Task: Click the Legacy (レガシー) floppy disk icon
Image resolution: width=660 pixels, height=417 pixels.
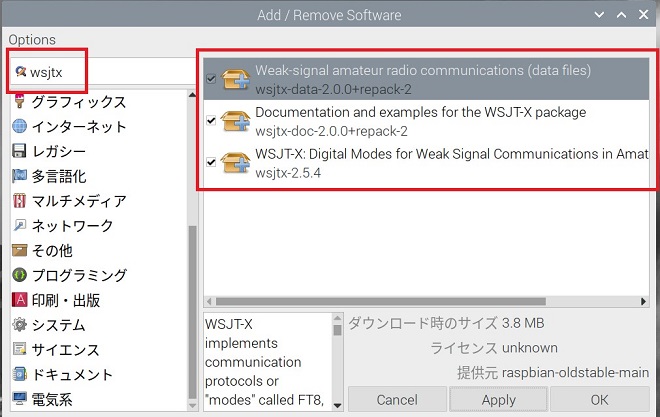Action: (x=20, y=152)
